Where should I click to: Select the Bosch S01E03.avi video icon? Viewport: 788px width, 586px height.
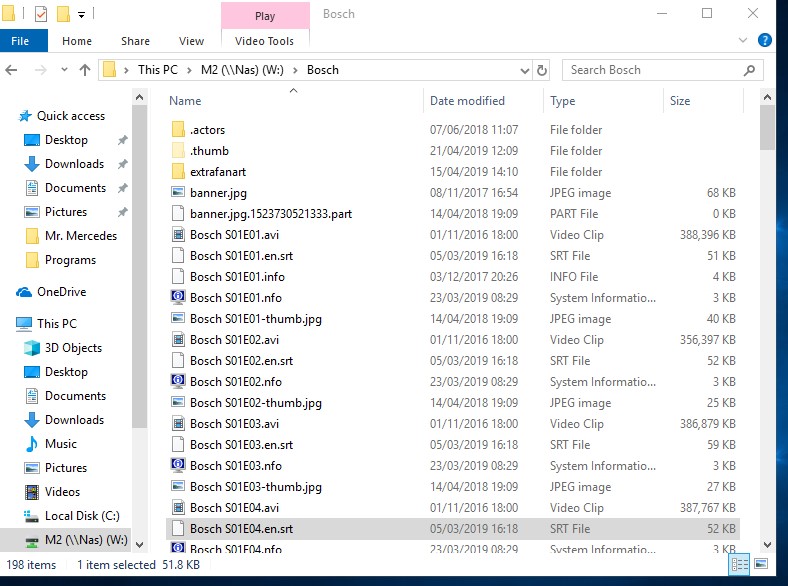click(x=178, y=424)
